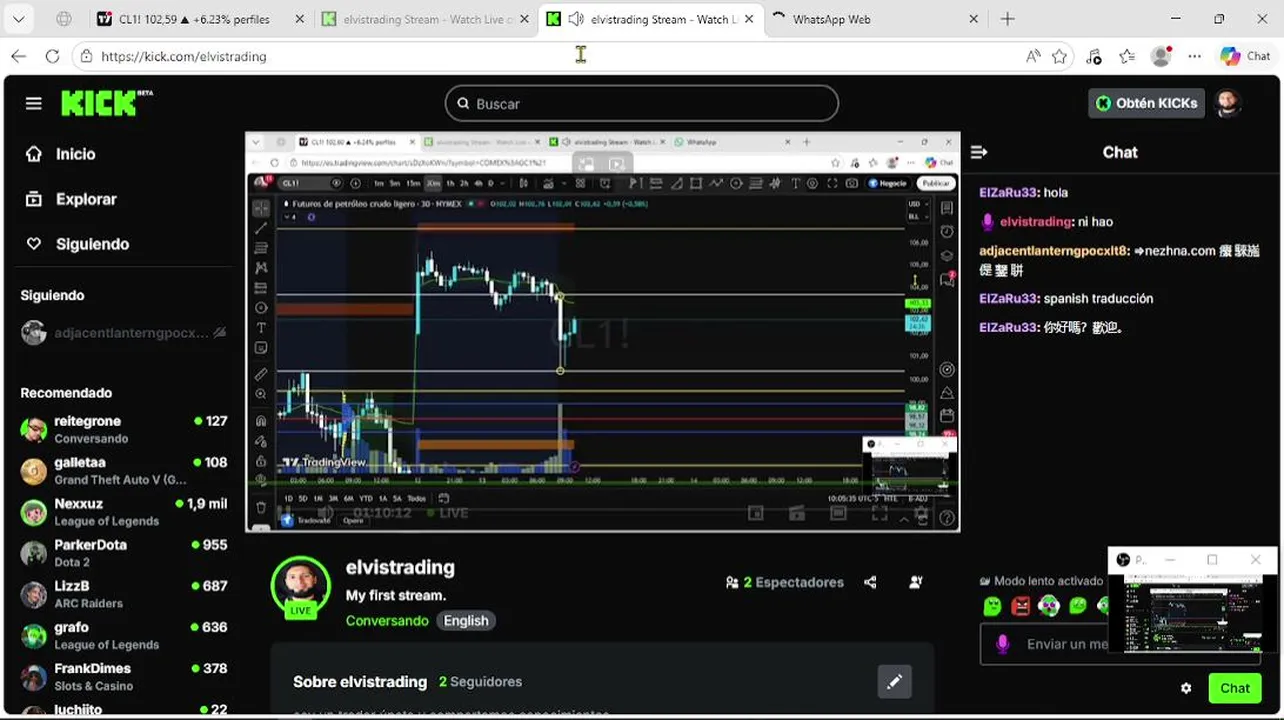Open recommended channel FrankDimes

click(123, 676)
